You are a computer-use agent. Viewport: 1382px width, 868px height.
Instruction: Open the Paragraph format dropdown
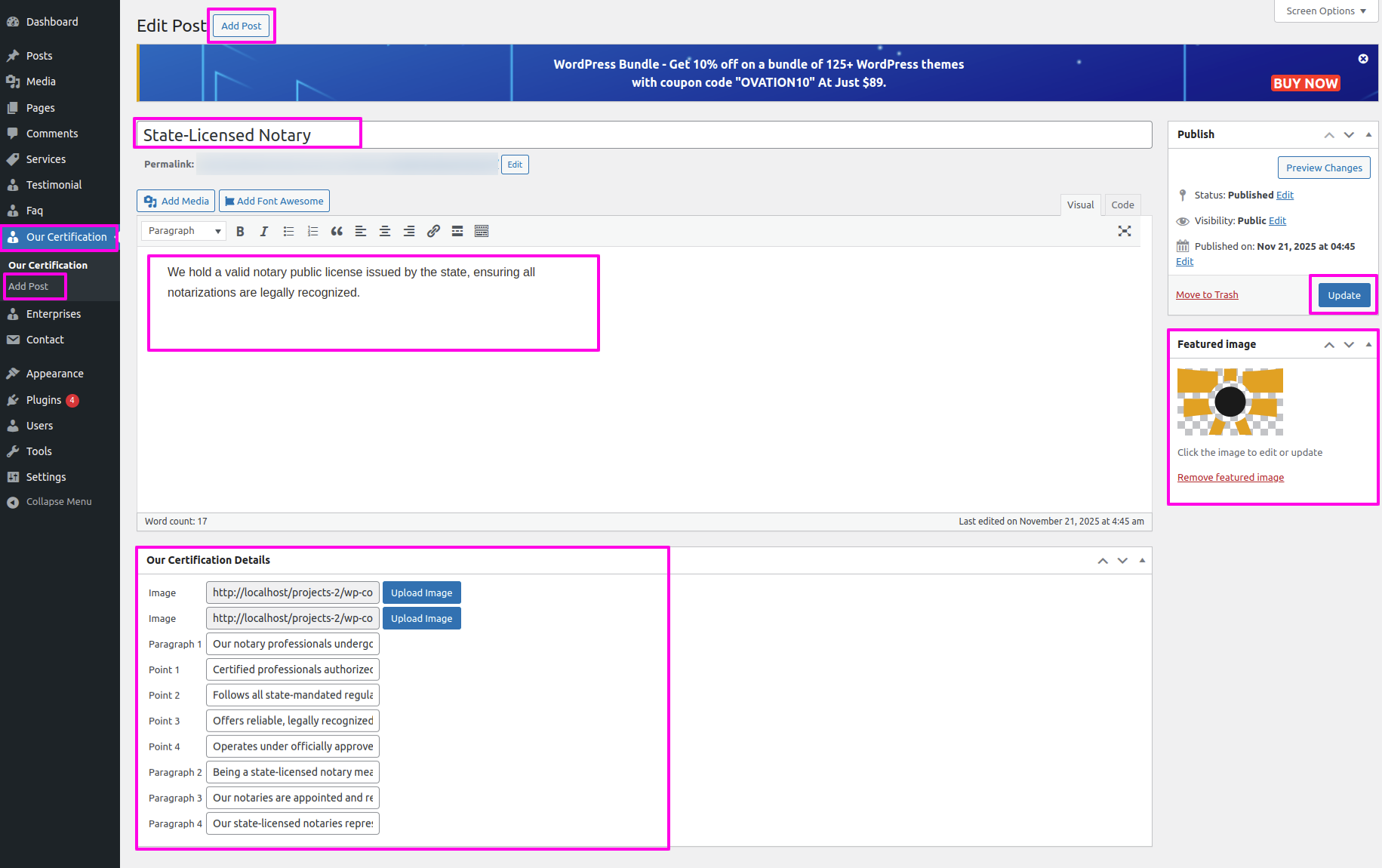(x=184, y=231)
